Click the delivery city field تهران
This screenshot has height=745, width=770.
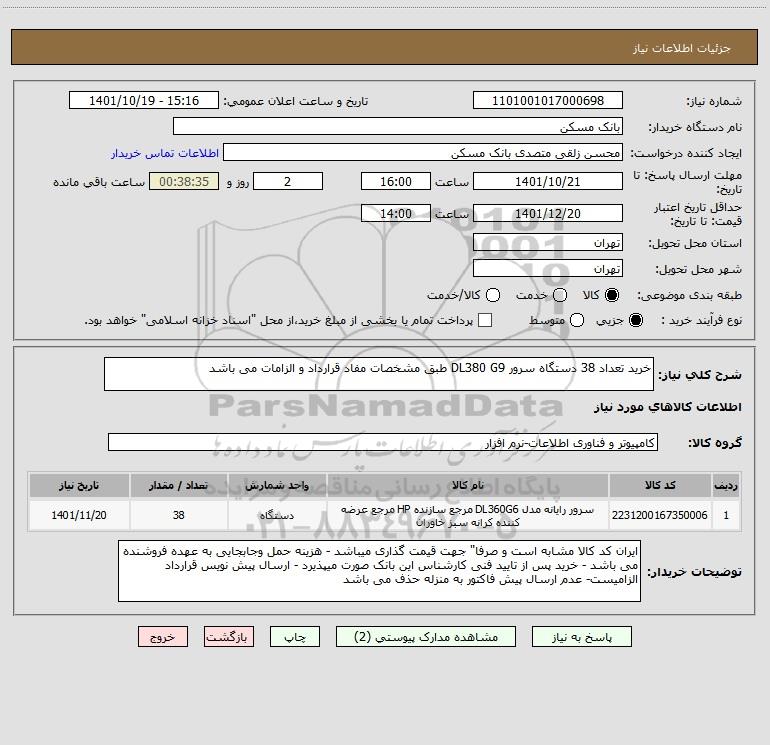[x=548, y=269]
